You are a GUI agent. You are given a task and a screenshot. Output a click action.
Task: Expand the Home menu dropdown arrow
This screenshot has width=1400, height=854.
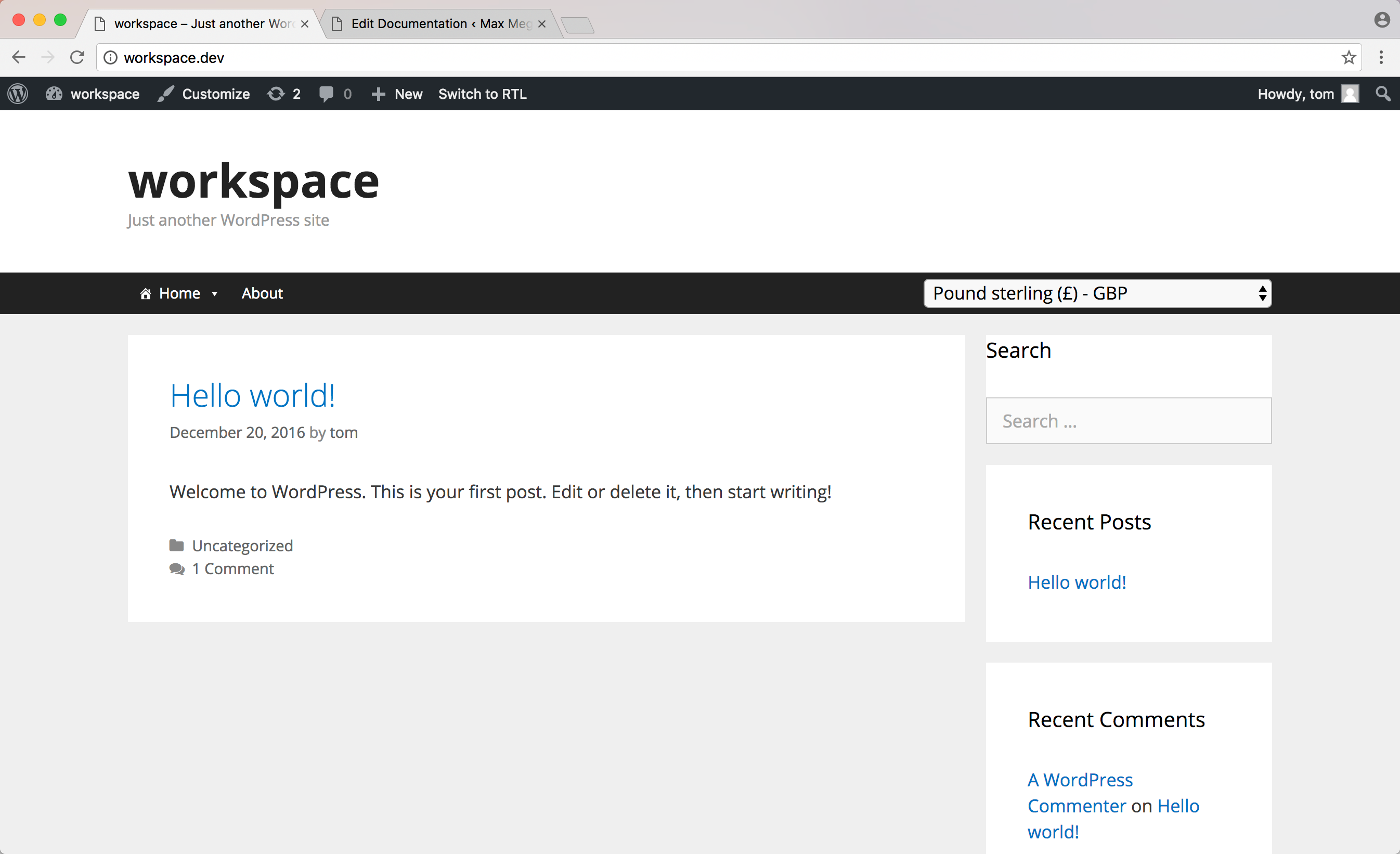pyautogui.click(x=214, y=294)
